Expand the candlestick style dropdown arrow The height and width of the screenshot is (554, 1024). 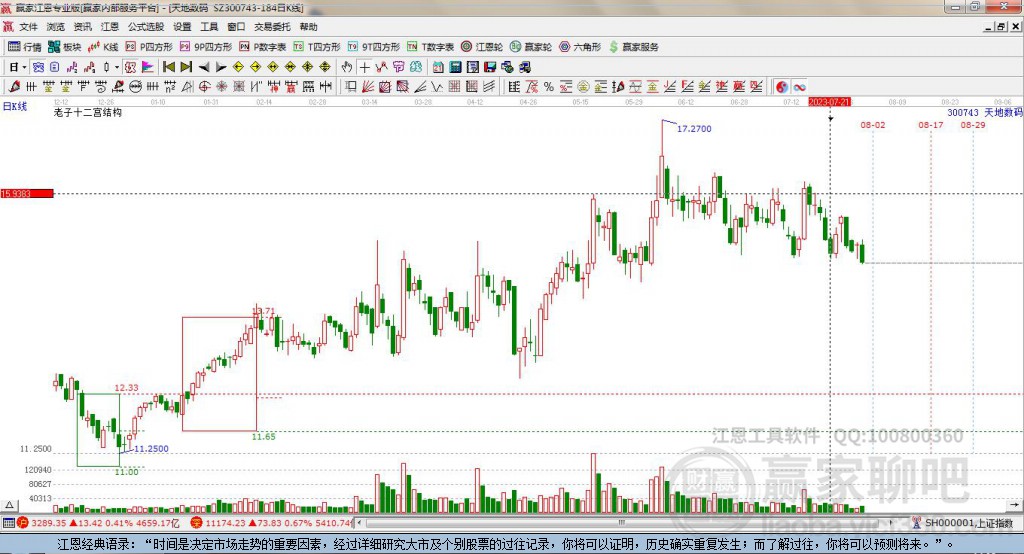point(116,67)
